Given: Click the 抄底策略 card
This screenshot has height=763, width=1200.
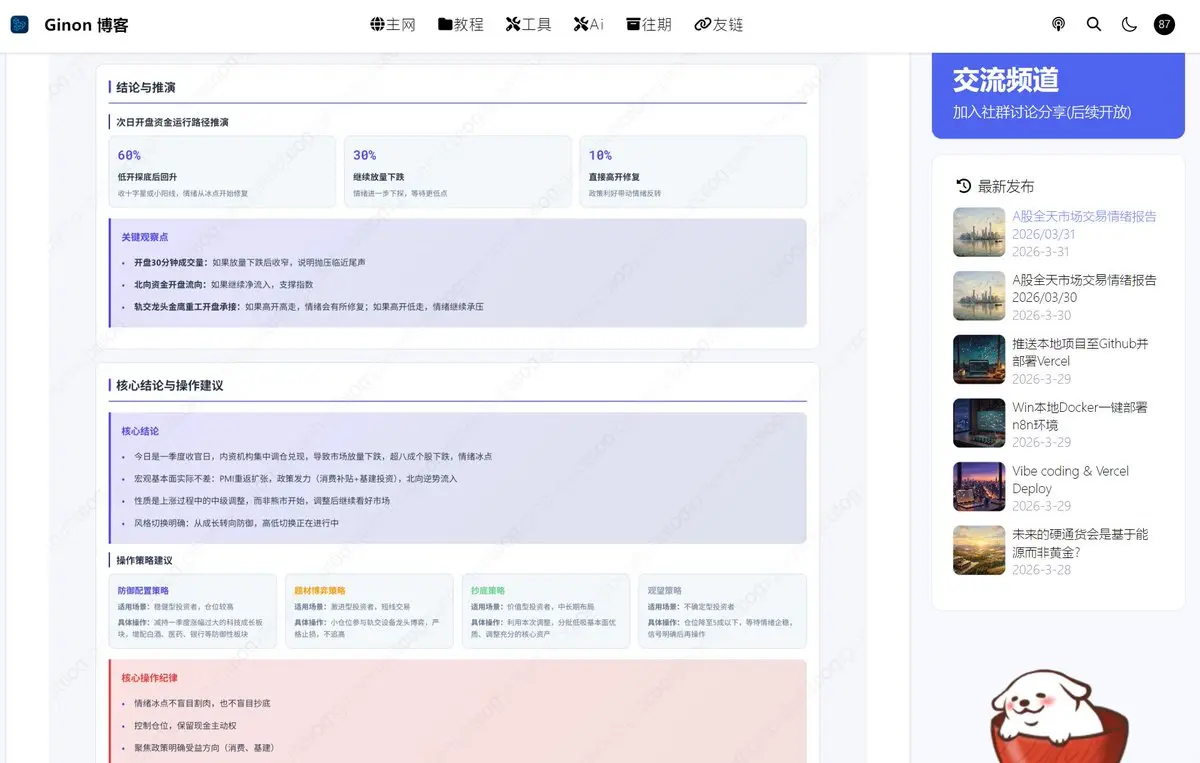Looking at the screenshot, I should tap(546, 610).
